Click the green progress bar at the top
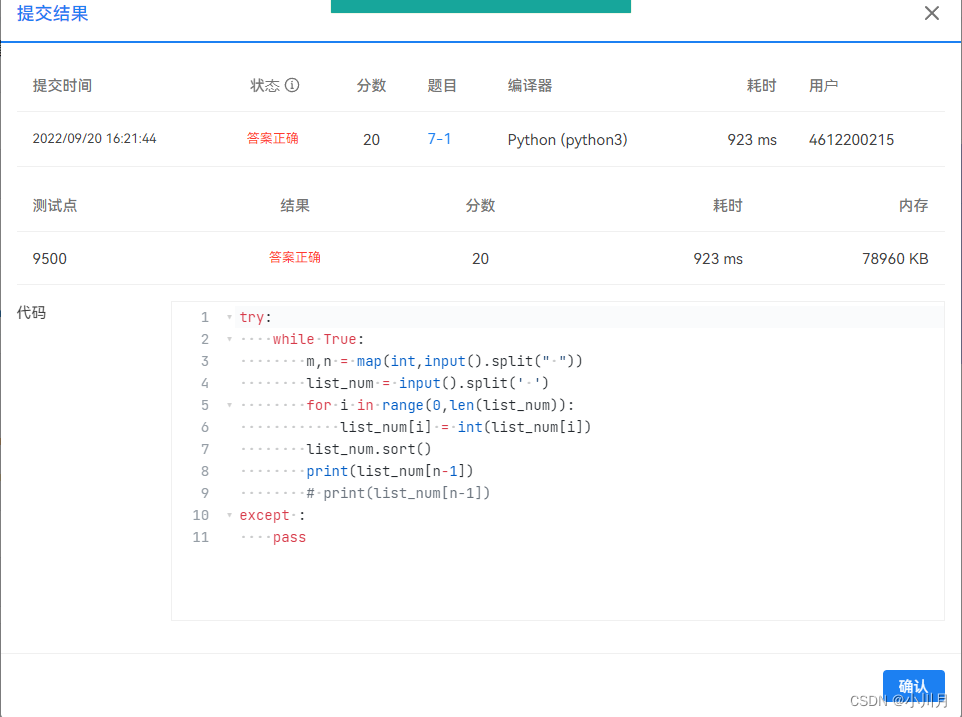The height and width of the screenshot is (717, 962). (480, 6)
